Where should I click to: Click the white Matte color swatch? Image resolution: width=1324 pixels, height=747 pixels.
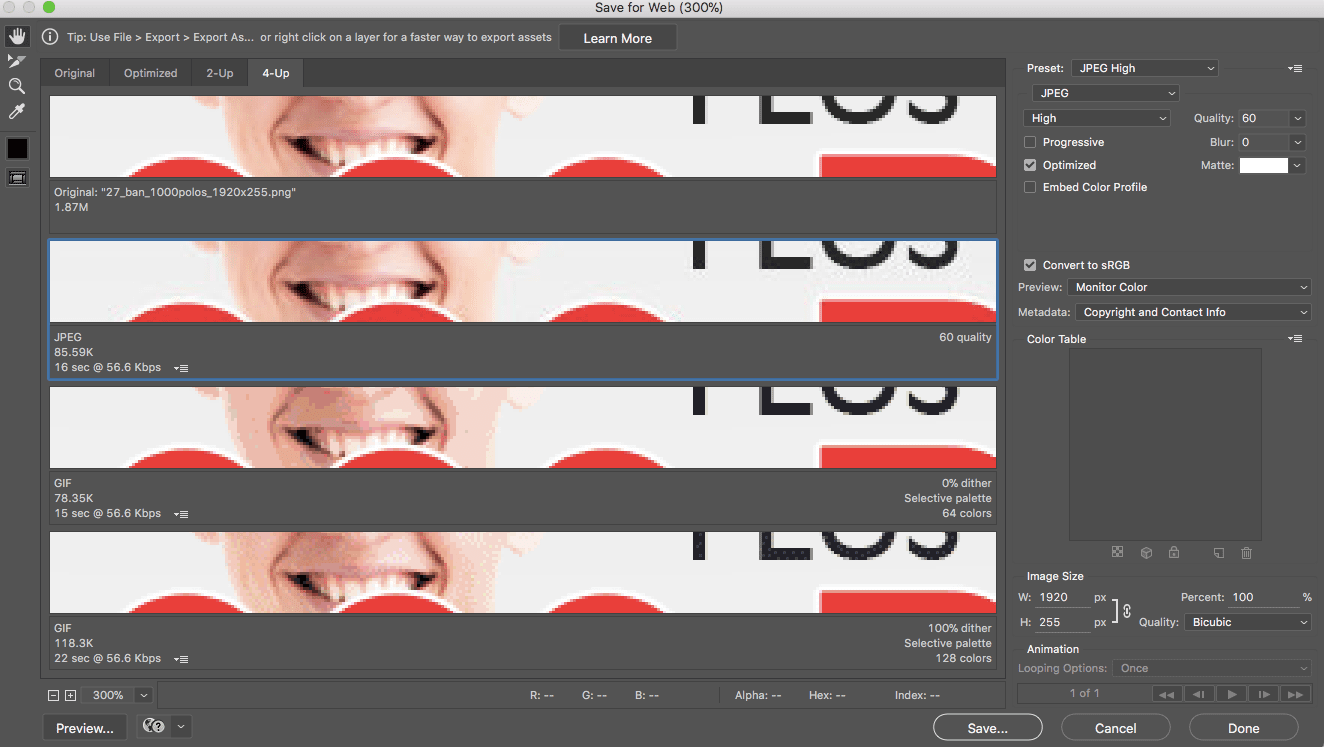click(1263, 165)
